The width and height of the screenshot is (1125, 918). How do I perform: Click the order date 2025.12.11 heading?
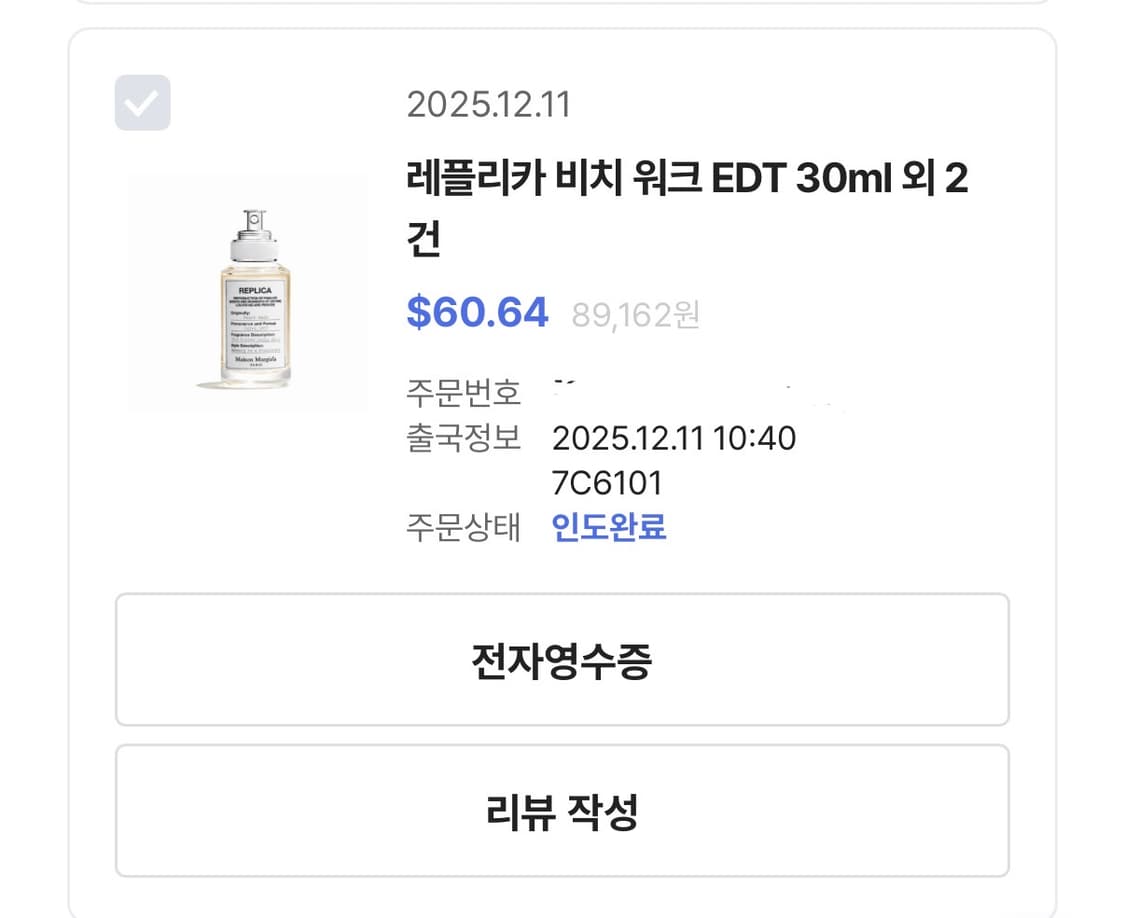(x=488, y=105)
